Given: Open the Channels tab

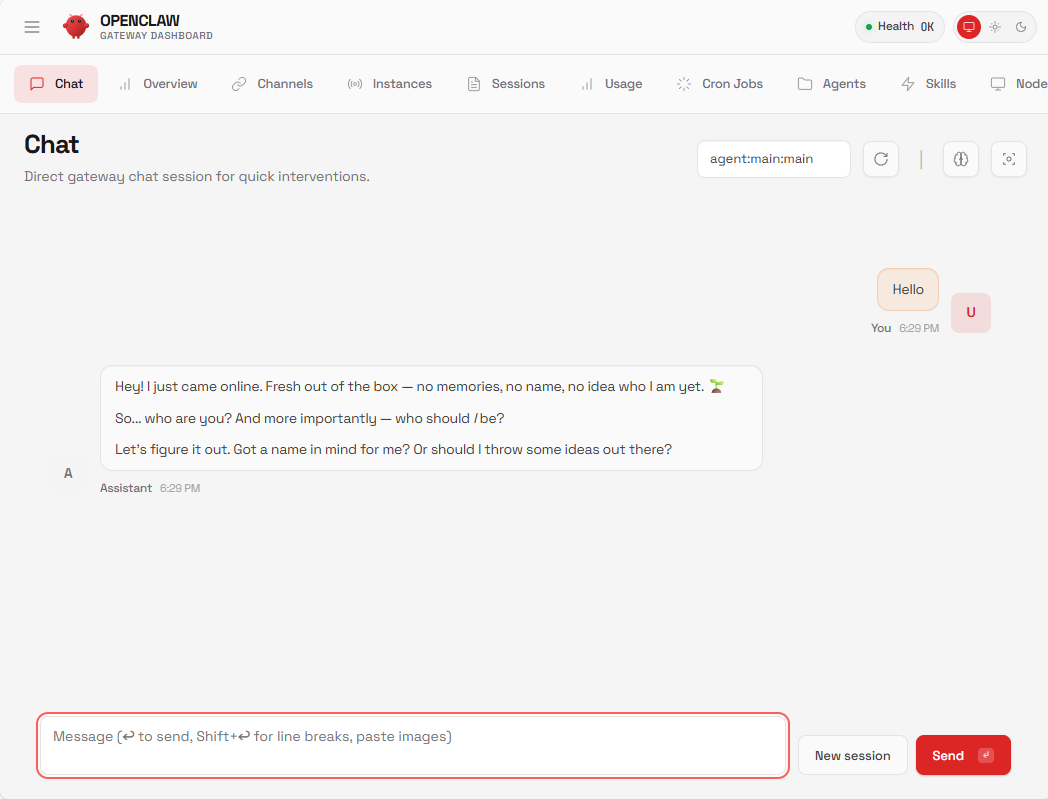Looking at the screenshot, I should (272, 84).
